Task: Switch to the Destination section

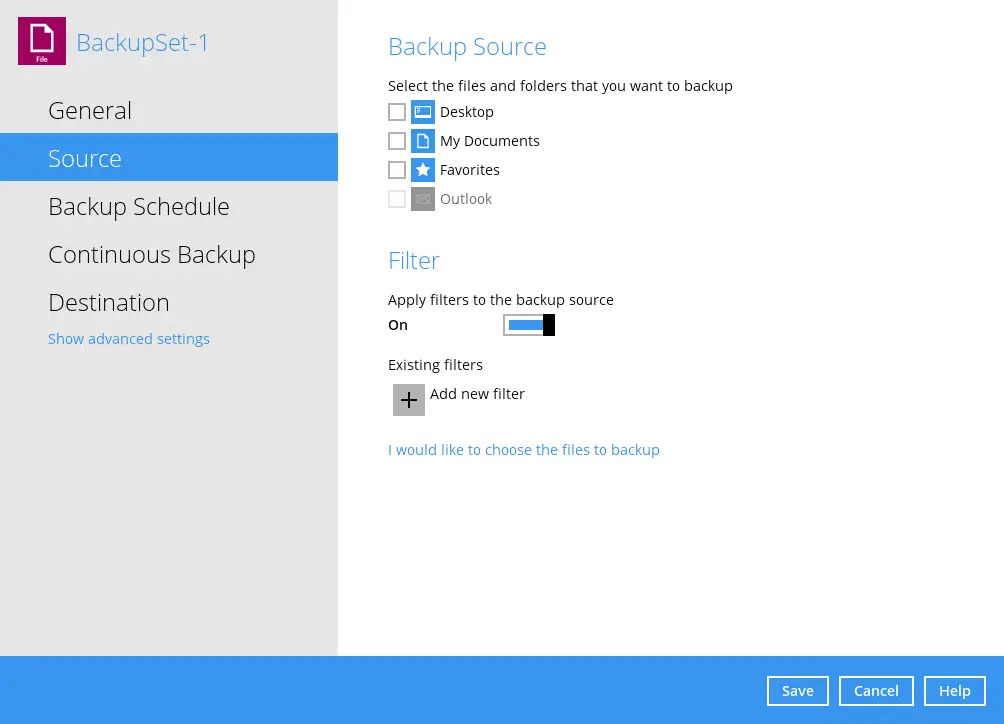Action: coord(109,303)
